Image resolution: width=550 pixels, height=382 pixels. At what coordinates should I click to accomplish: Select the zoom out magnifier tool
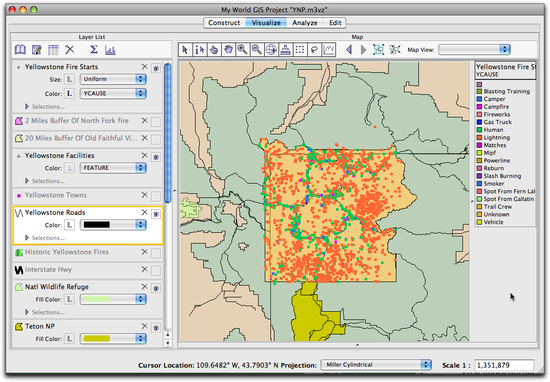pos(257,49)
